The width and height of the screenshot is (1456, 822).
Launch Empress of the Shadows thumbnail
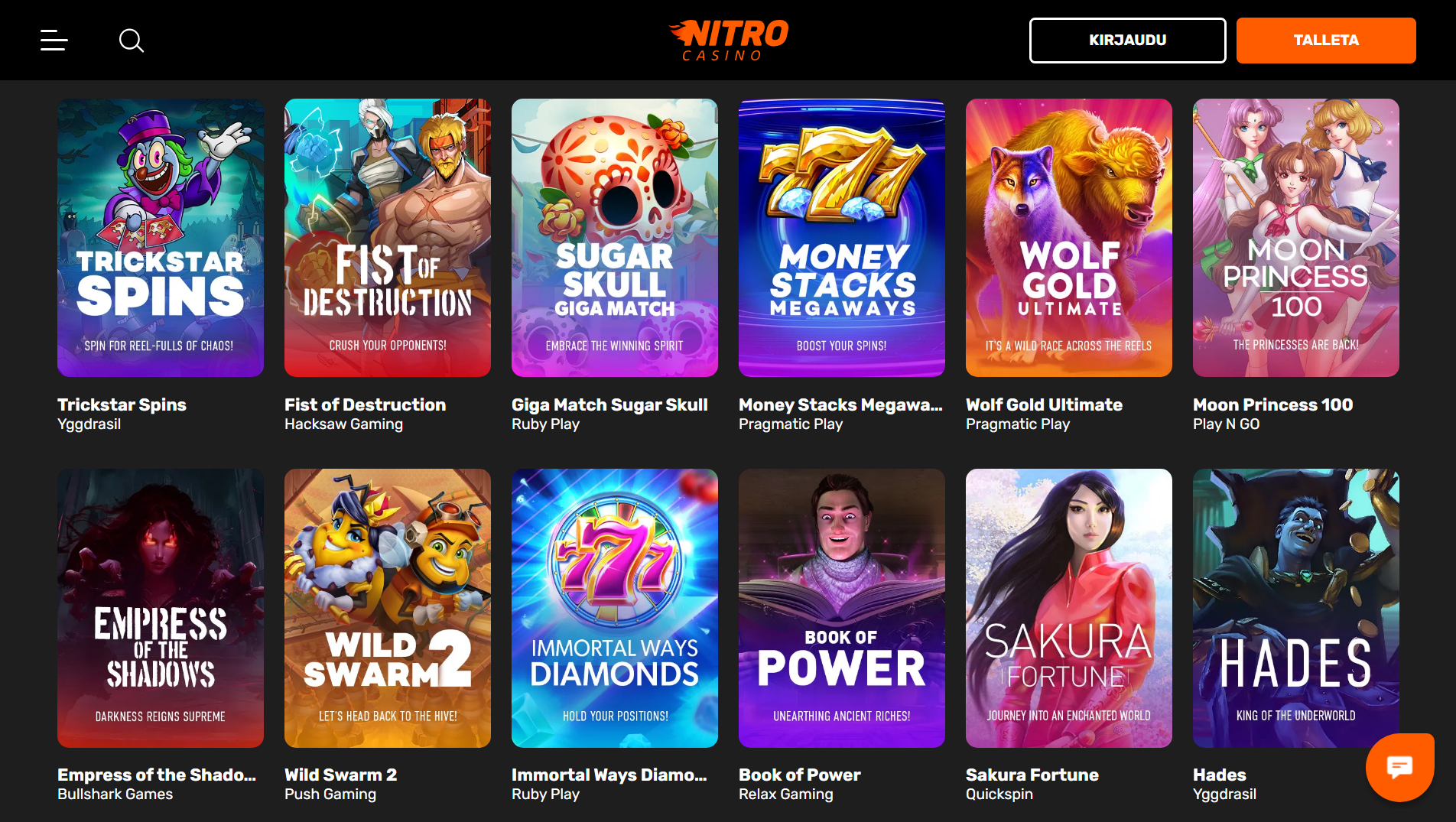(161, 608)
